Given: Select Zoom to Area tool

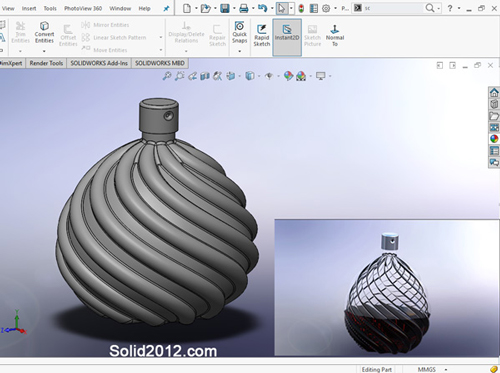Looking at the screenshot, I should [180, 76].
